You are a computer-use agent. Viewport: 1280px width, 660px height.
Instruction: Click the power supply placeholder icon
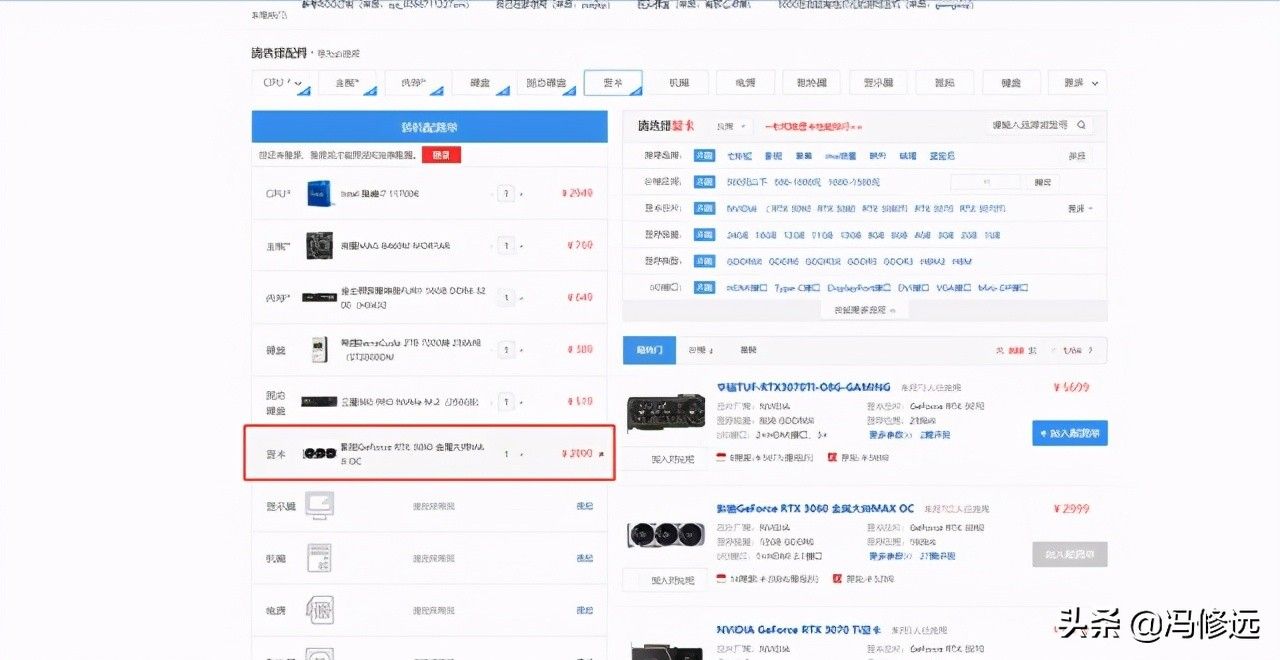click(319, 610)
